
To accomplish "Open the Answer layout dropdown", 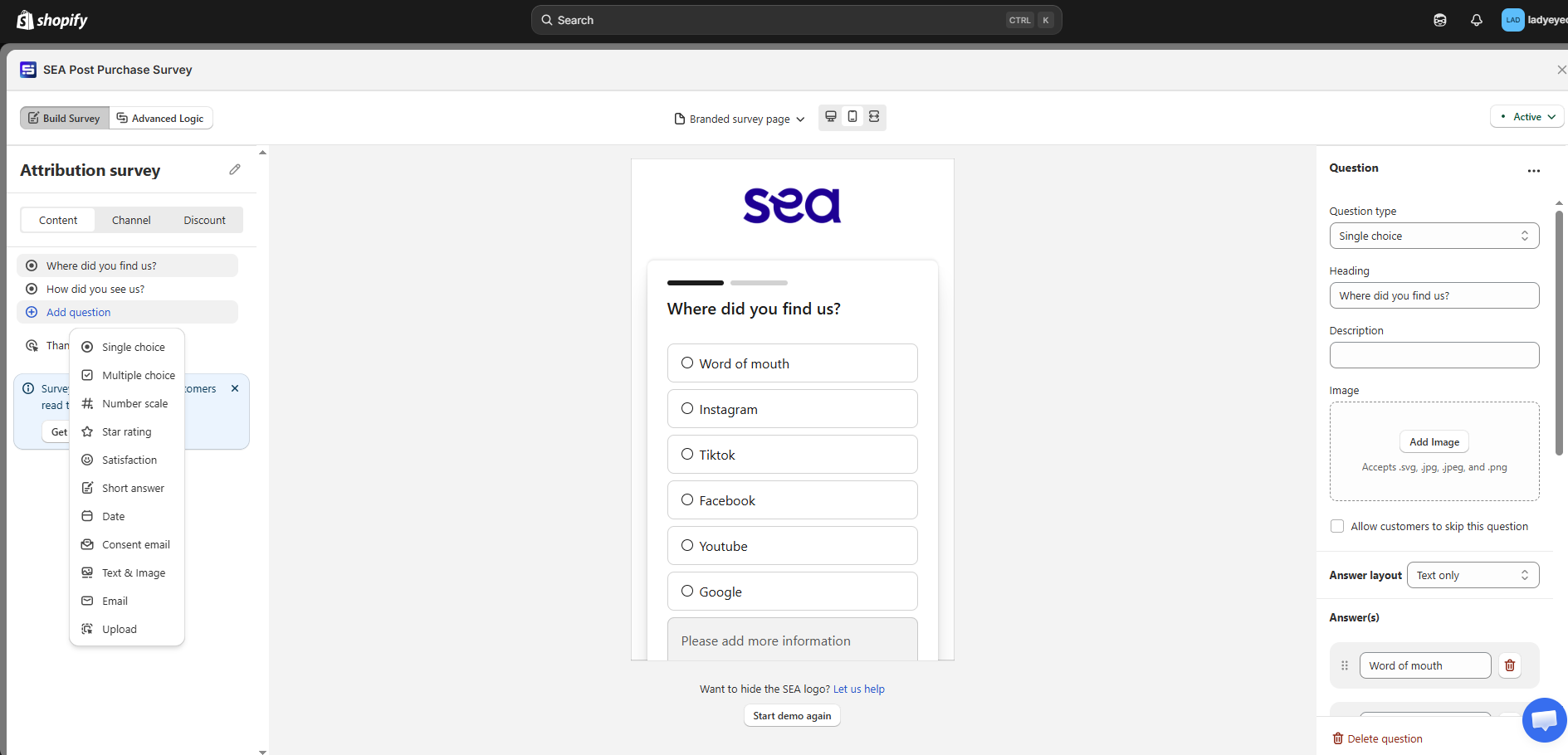I will click(x=1473, y=575).
